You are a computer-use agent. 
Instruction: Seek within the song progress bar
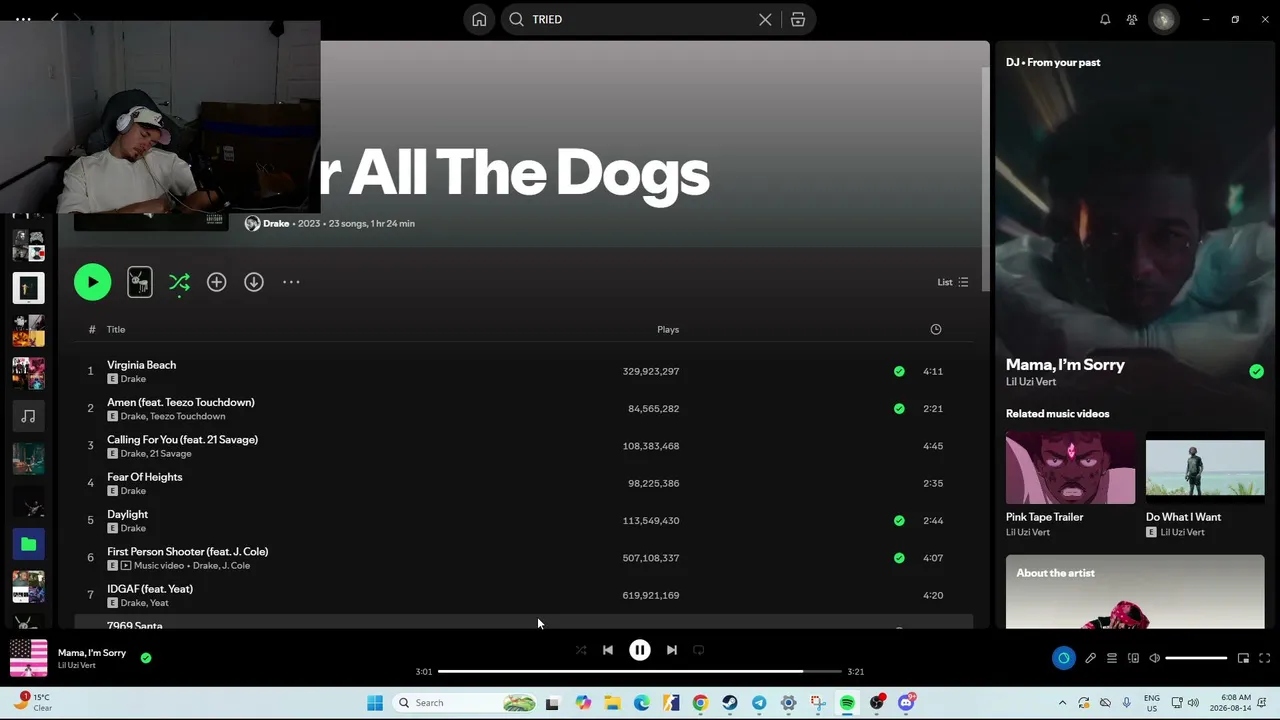coord(640,671)
